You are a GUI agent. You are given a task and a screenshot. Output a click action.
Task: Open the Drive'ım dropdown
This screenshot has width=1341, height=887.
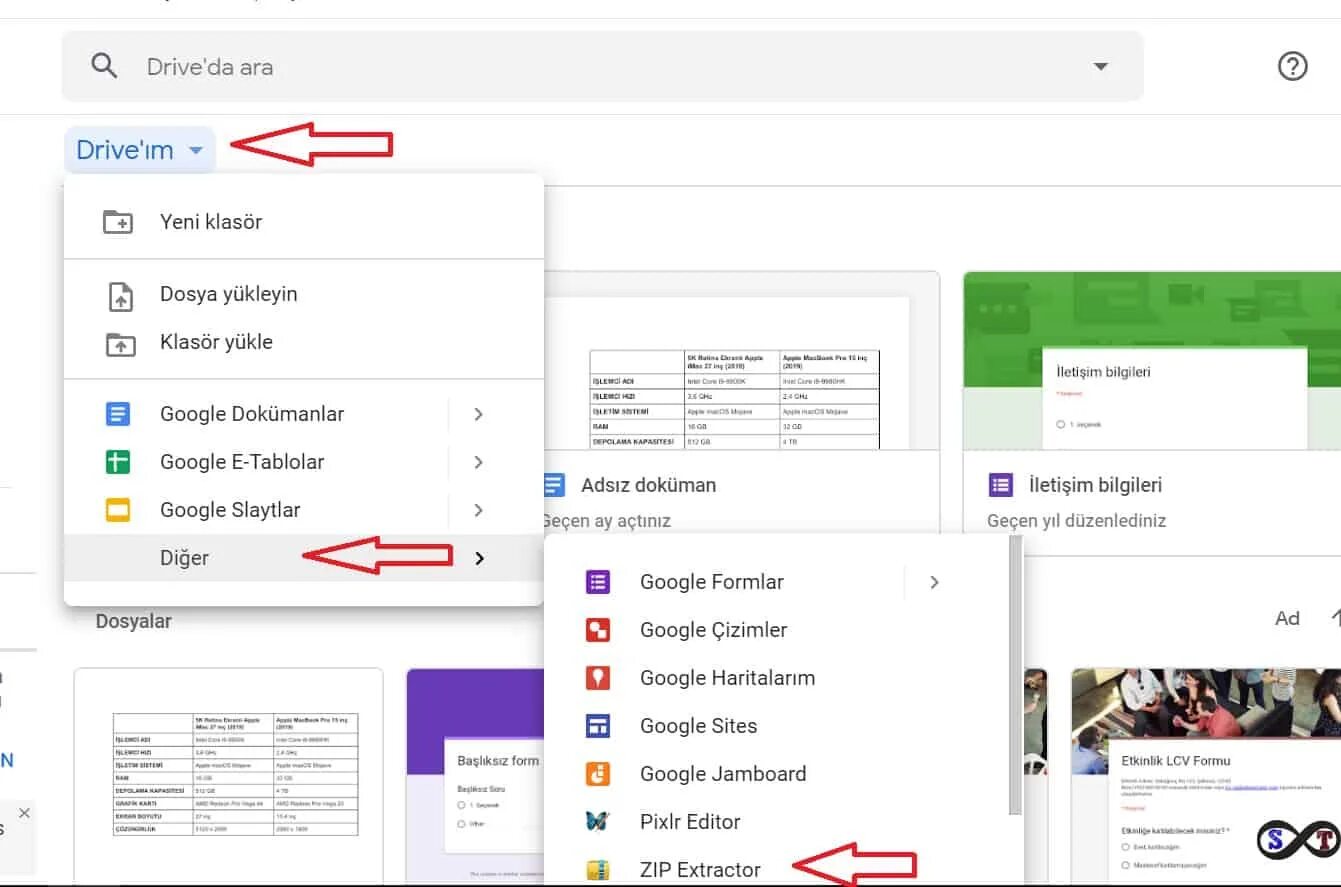[x=140, y=150]
